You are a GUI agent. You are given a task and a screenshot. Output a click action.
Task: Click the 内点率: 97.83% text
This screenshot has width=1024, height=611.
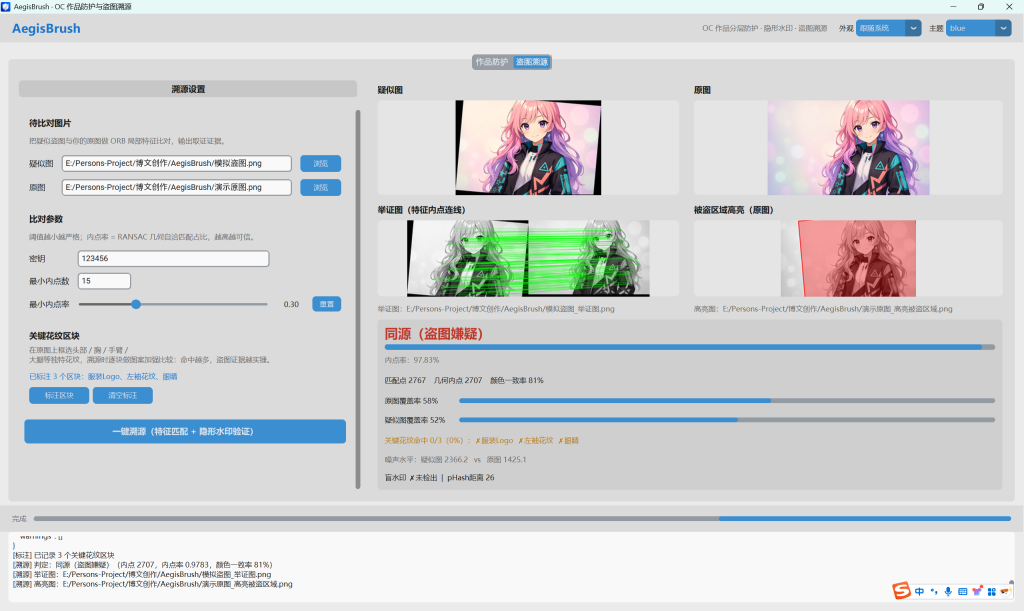412,360
